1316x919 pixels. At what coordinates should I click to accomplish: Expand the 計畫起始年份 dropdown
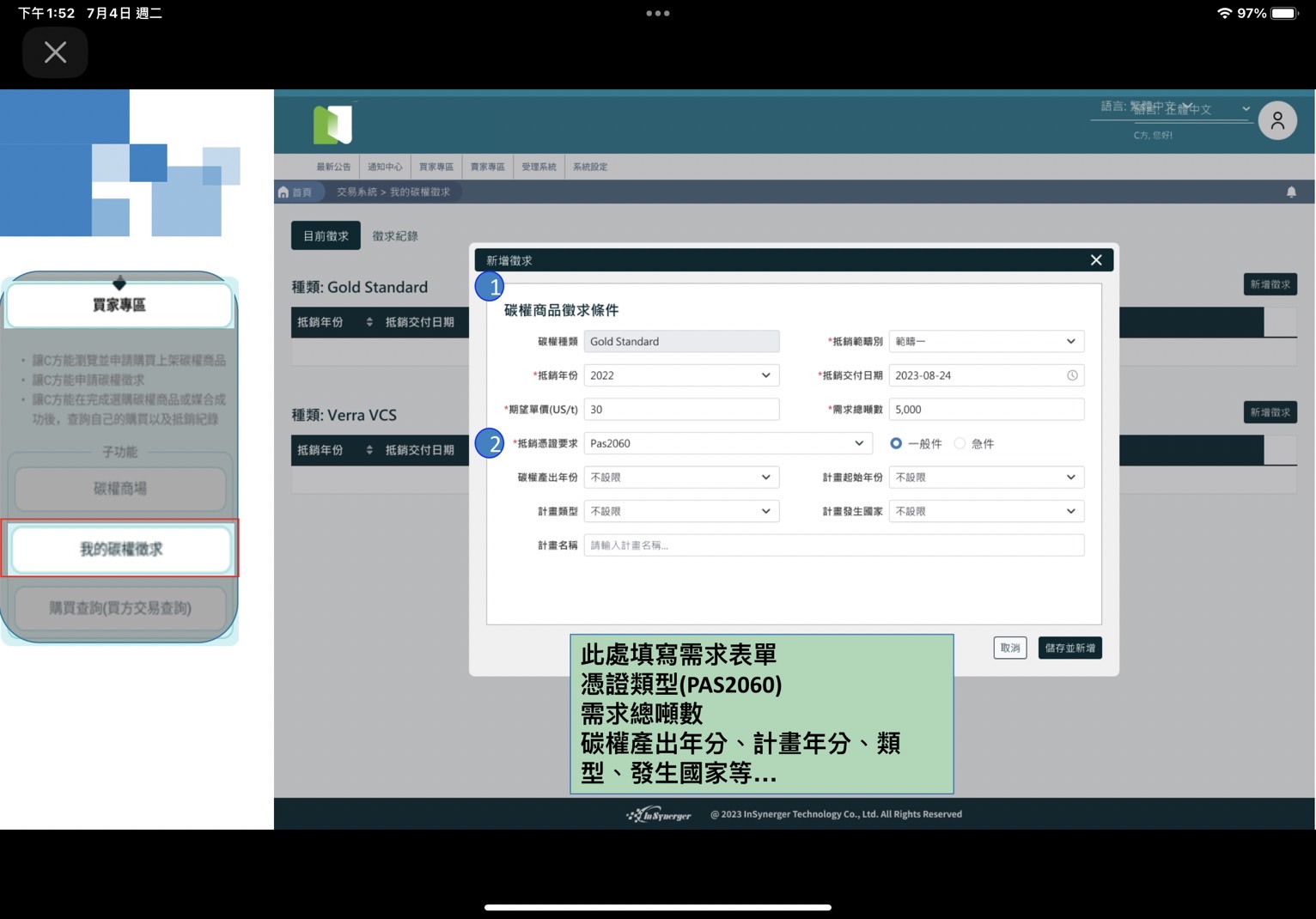tap(986, 478)
